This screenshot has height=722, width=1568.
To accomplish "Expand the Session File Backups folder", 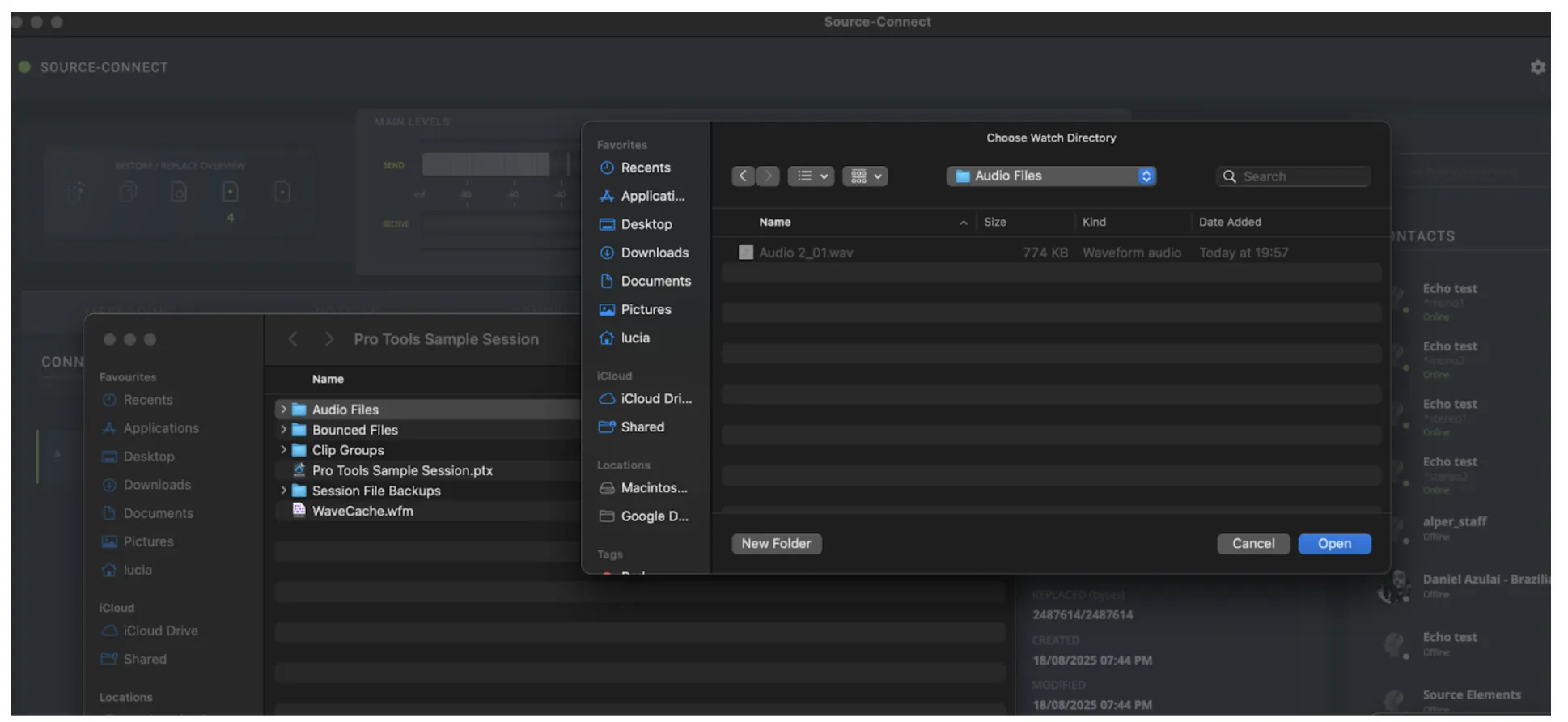I will pyautogui.click(x=283, y=491).
